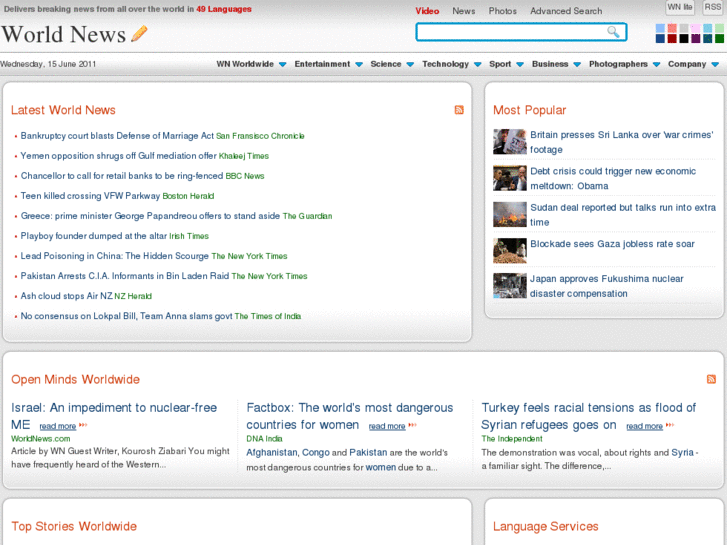Click the pencil icon beside World News logo

click(139, 33)
